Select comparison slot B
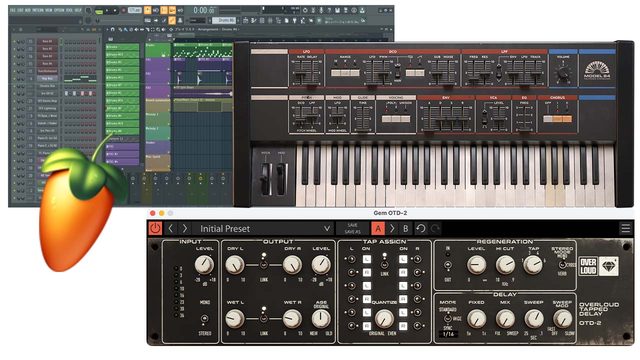This screenshot has width=640, height=360. pos(405,229)
